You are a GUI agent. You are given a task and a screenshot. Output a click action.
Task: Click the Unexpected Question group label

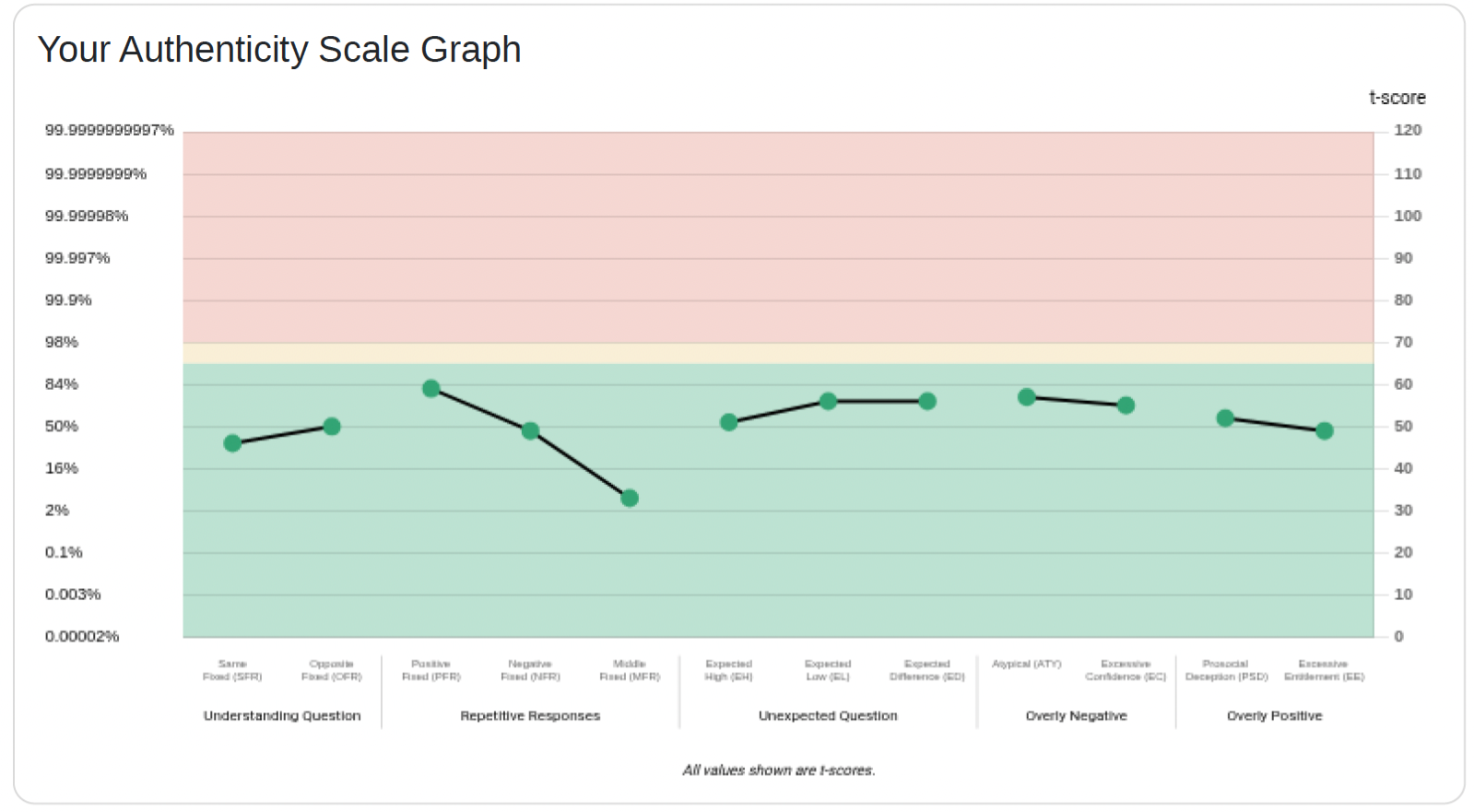(828, 716)
